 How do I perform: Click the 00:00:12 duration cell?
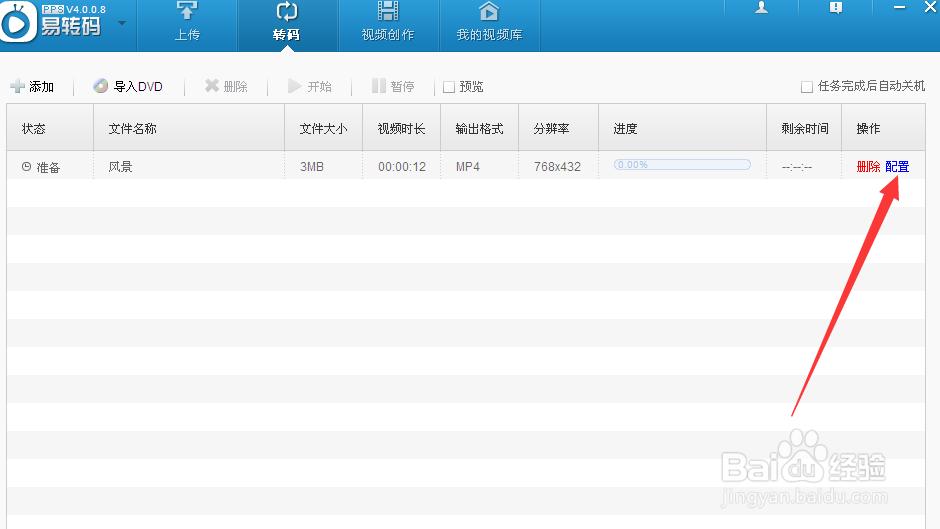click(x=402, y=167)
